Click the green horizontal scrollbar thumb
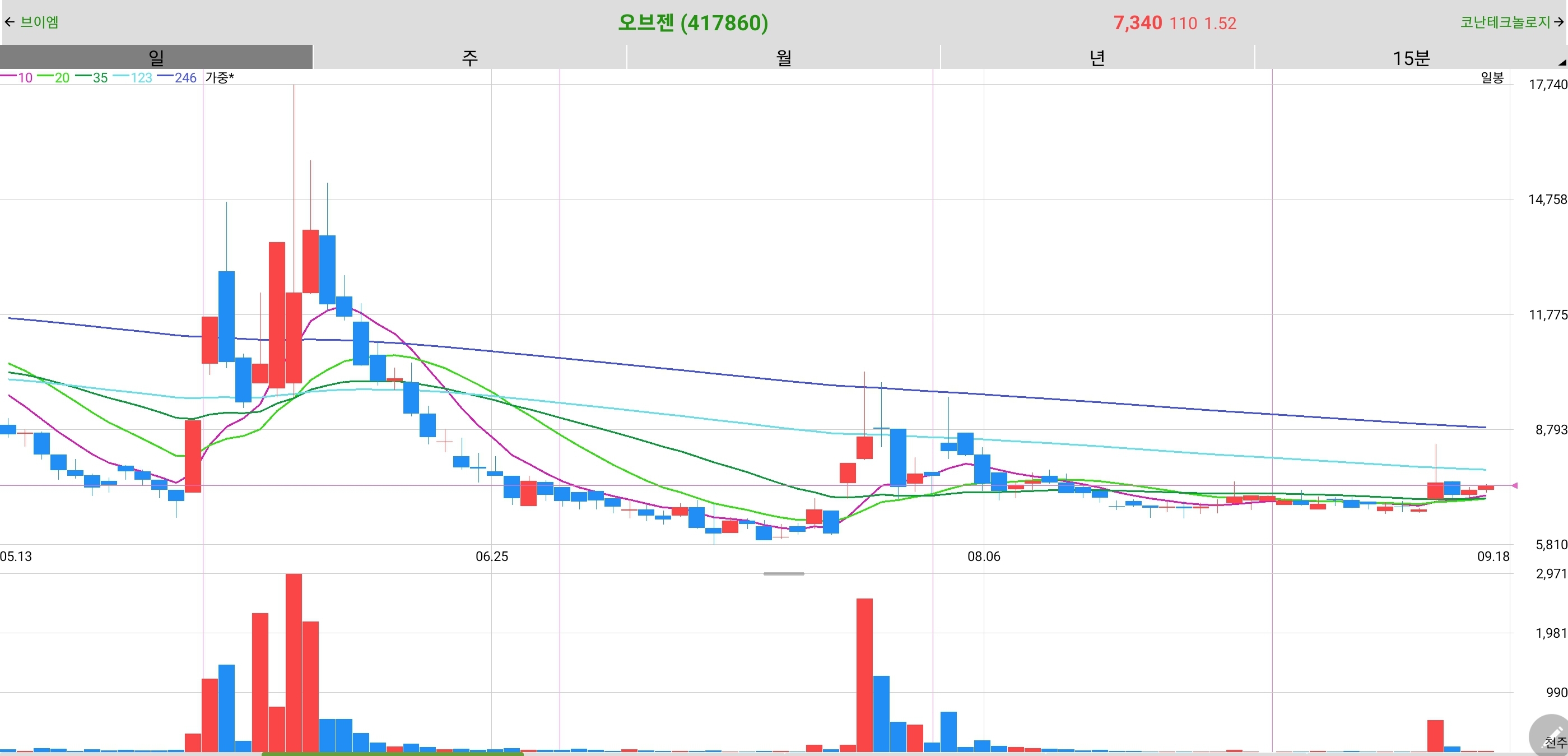The image size is (1568, 756). pyautogui.click(x=393, y=754)
